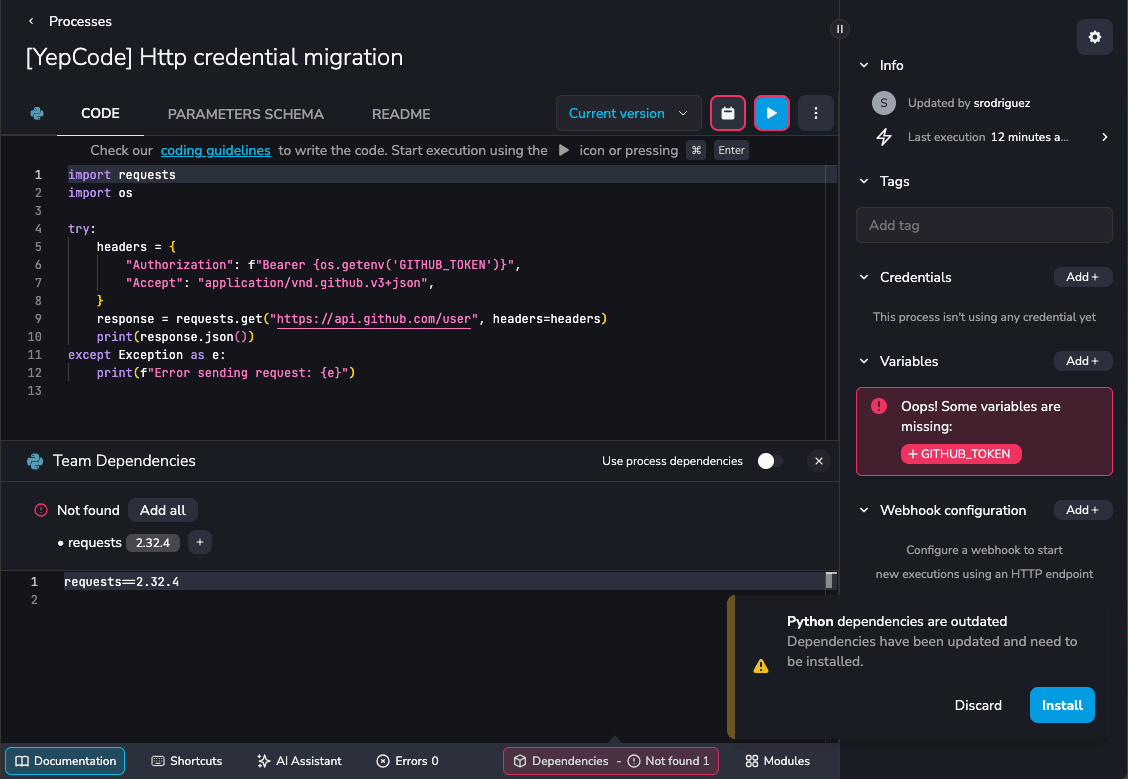
Task: Collapse the Tags section
Action: tap(863, 181)
